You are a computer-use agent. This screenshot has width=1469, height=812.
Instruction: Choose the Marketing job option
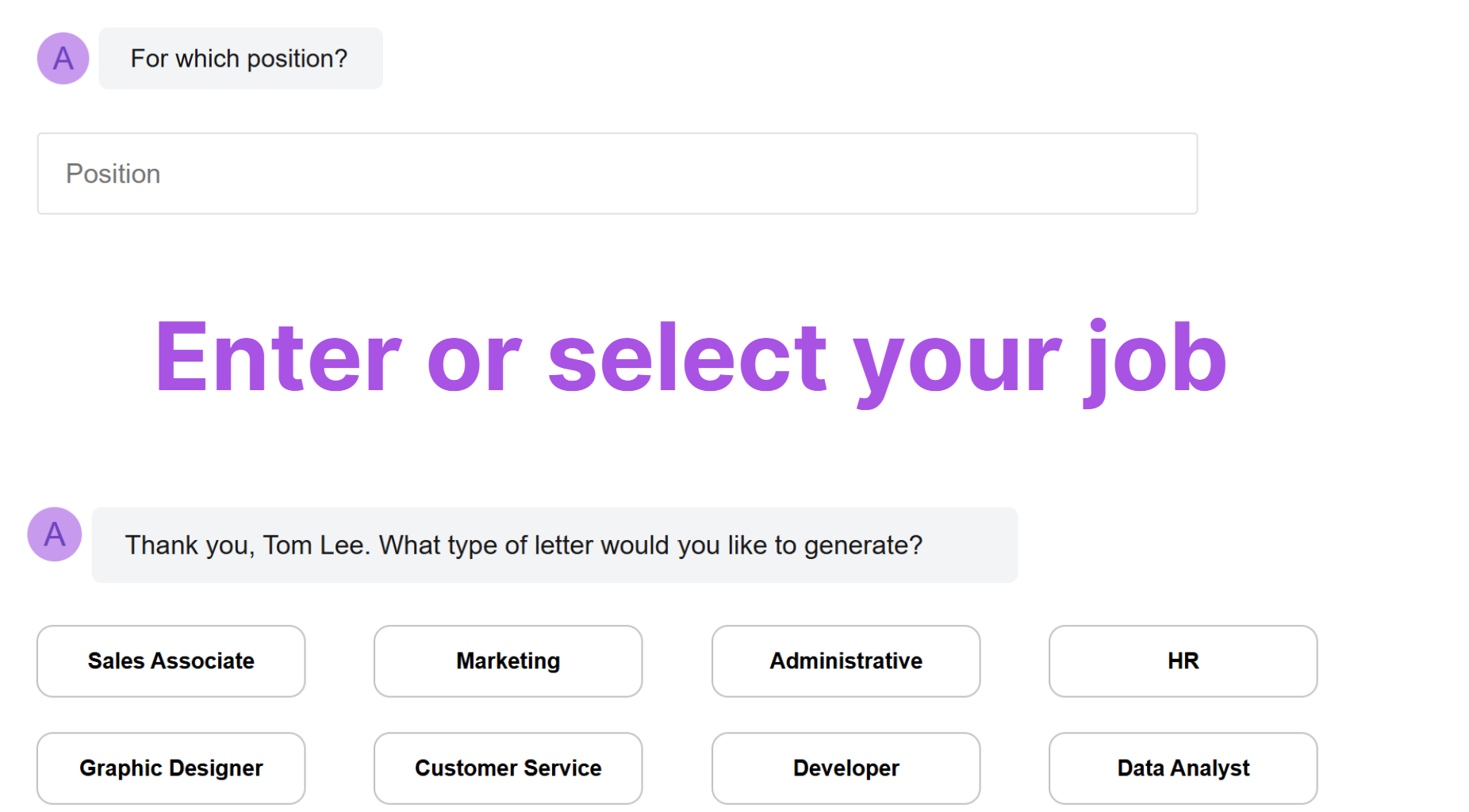pyautogui.click(x=508, y=661)
